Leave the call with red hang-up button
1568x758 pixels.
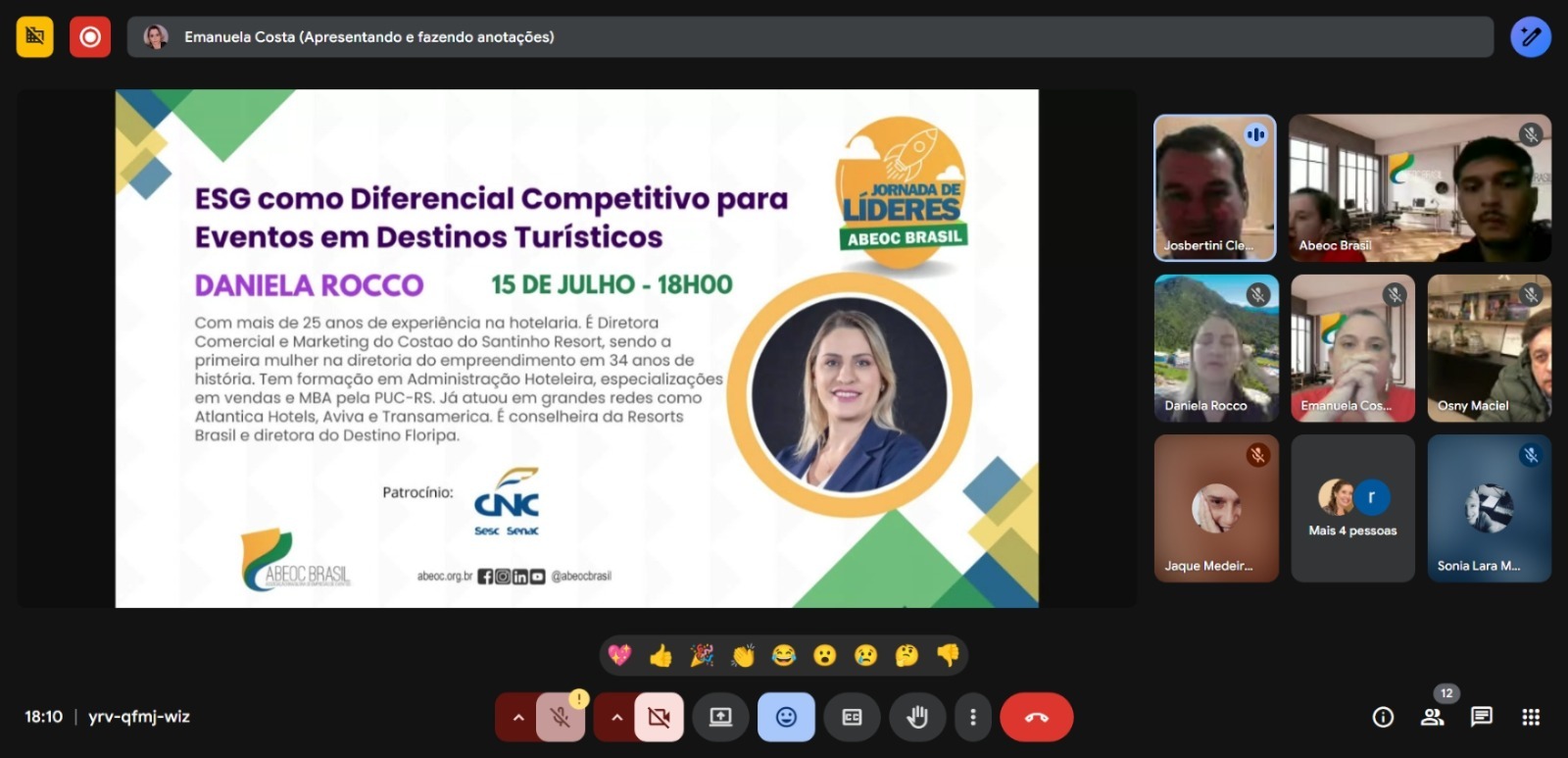[1037, 718]
